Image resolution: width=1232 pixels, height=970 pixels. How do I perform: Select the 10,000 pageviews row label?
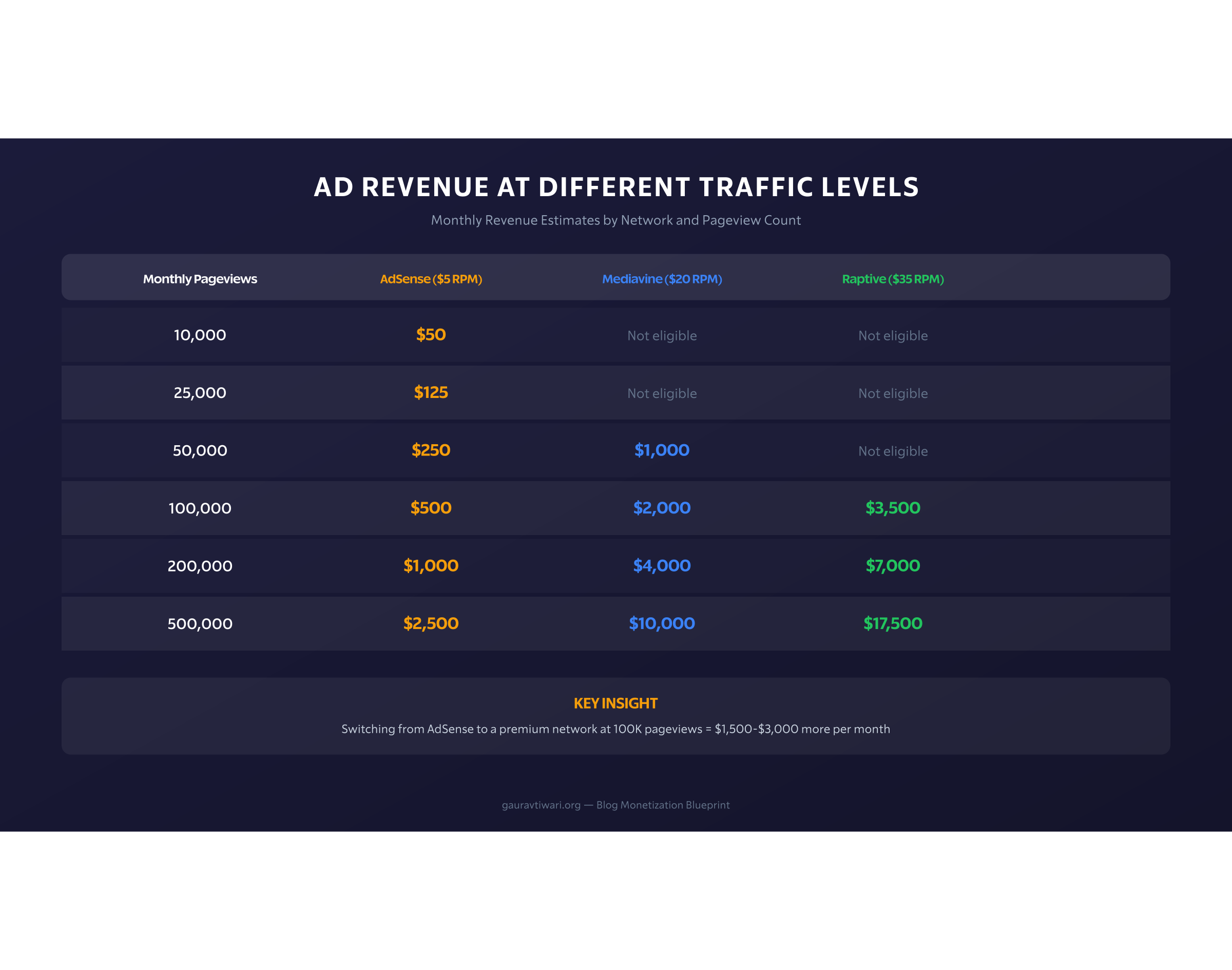(x=200, y=334)
